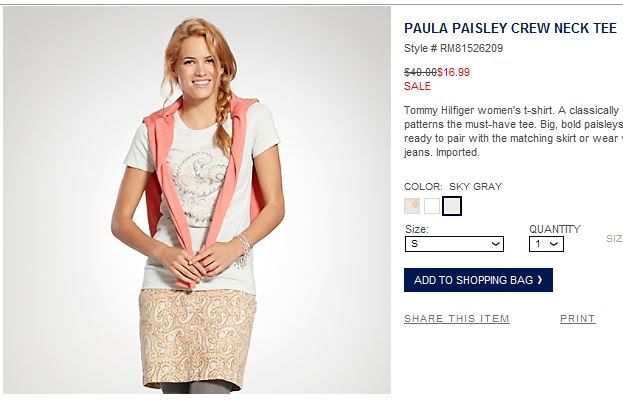This screenshot has width=623, height=400.
Task: Click the chevron arrow in the Quantity dropdown
Action: [554, 244]
